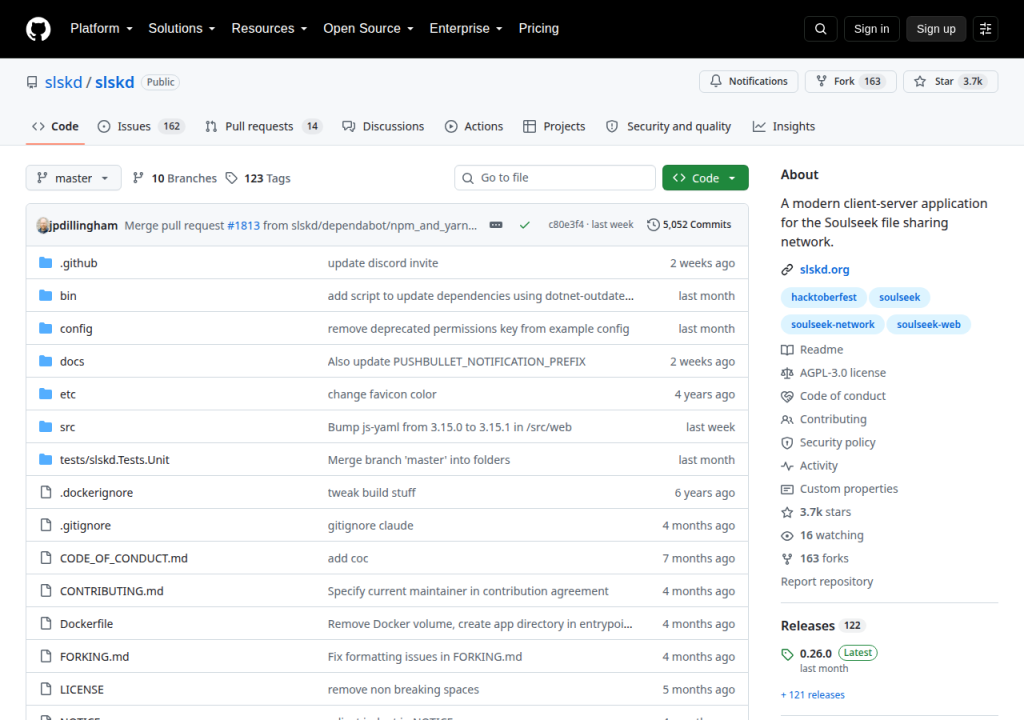Click the AGPL-3.0 license scale icon
Image resolution: width=1024 pixels, height=720 pixels.
[x=787, y=373]
